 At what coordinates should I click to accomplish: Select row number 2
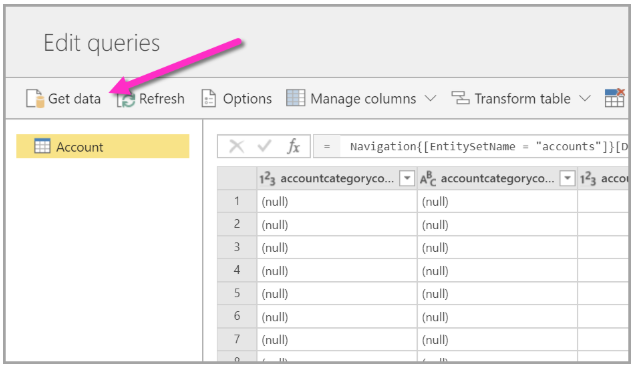tap(237, 224)
